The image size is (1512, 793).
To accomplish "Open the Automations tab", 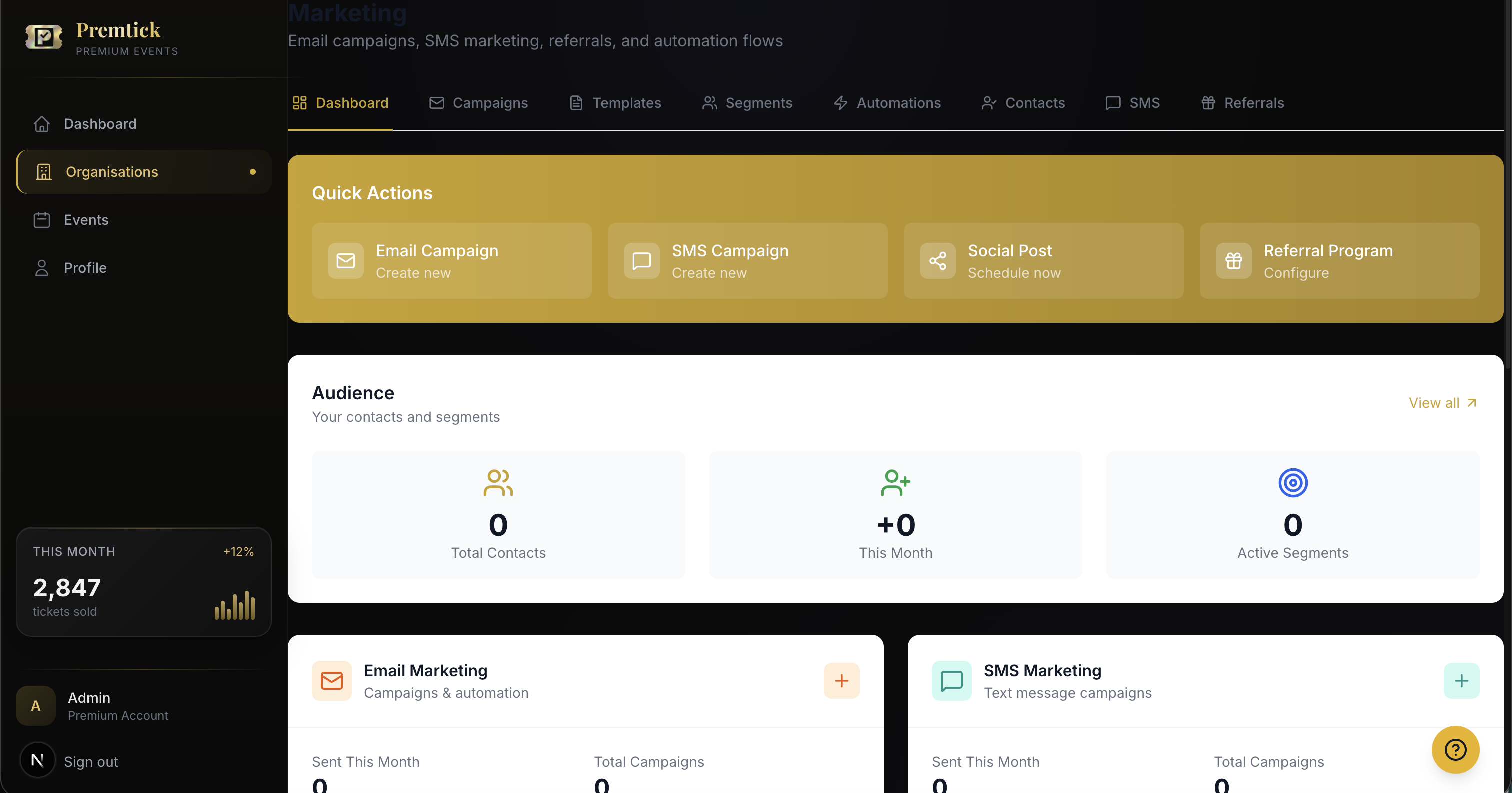I will click(887, 103).
